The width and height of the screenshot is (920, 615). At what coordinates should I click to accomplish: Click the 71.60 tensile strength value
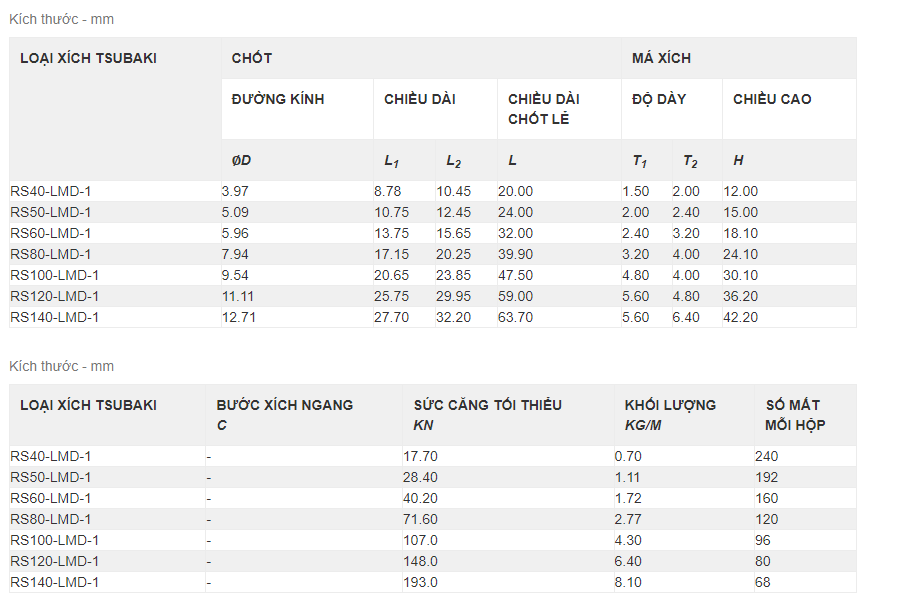coord(421,520)
